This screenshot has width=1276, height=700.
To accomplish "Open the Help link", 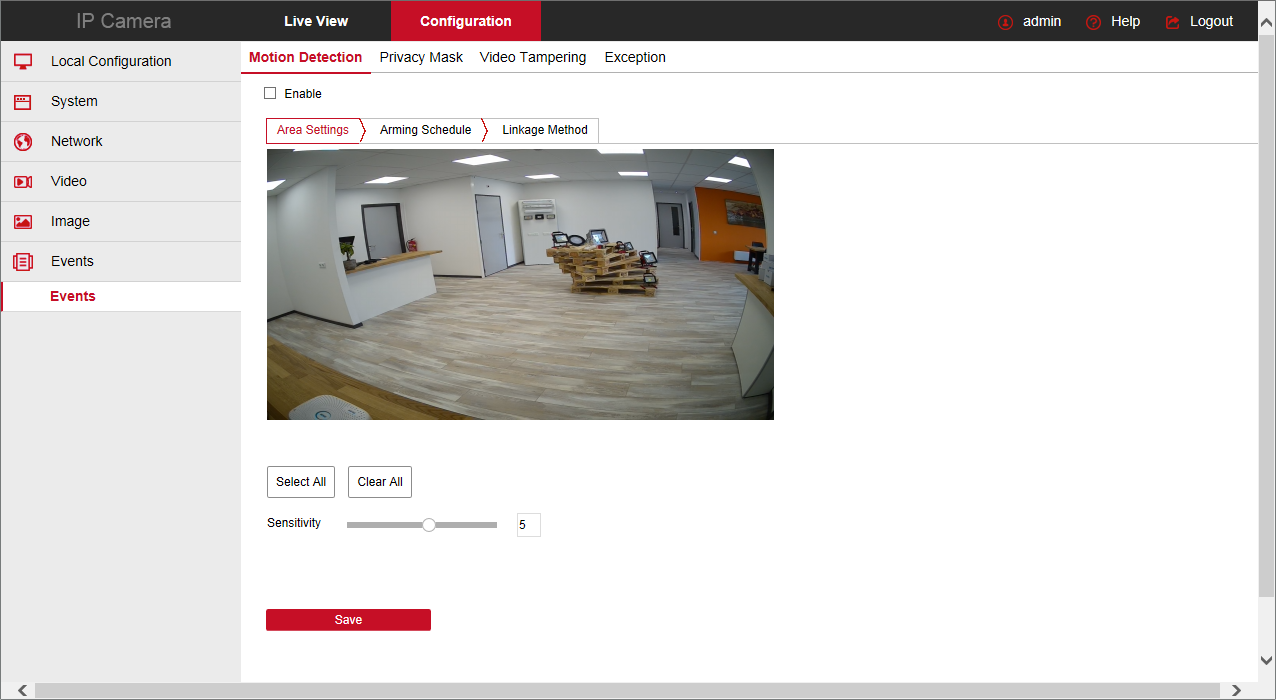I will 1125,21.
